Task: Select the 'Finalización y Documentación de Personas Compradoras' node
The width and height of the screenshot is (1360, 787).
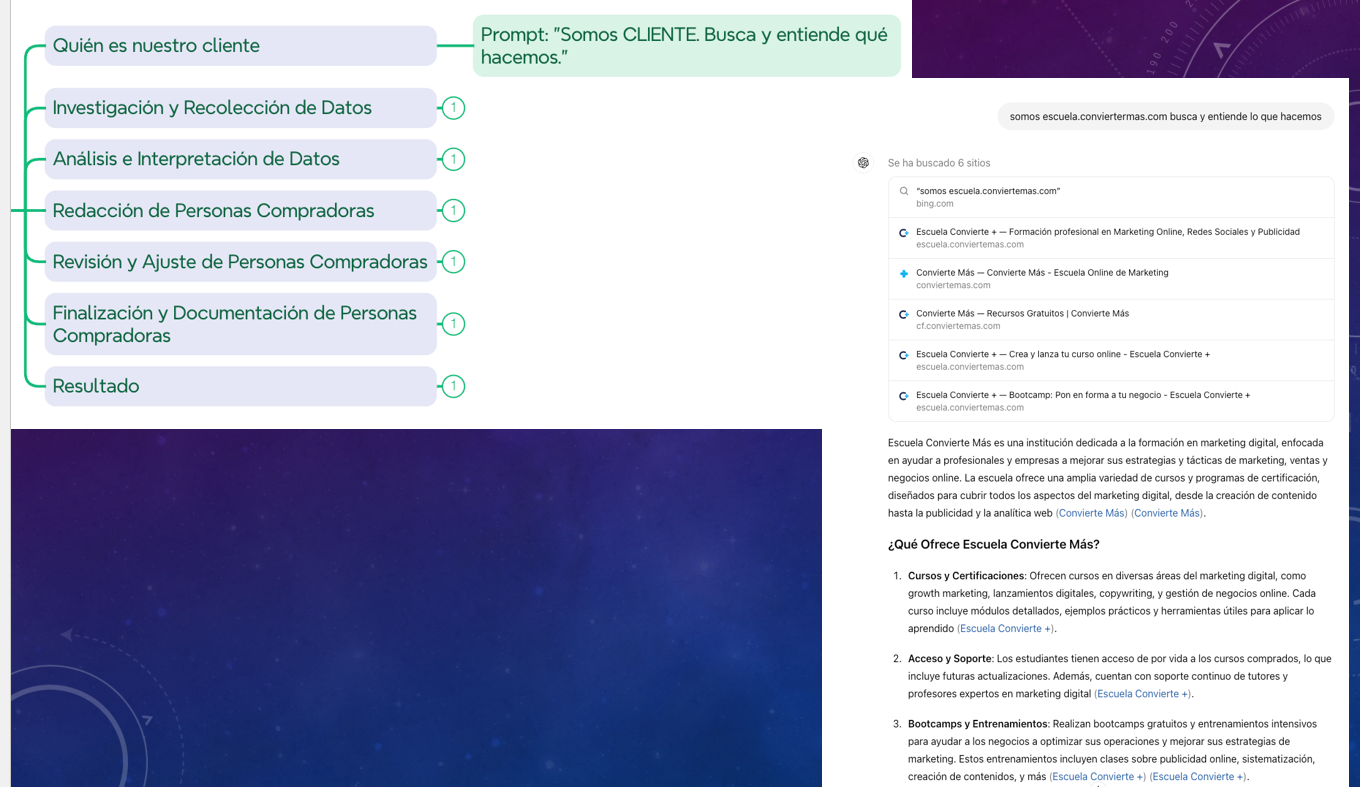Action: click(240, 324)
